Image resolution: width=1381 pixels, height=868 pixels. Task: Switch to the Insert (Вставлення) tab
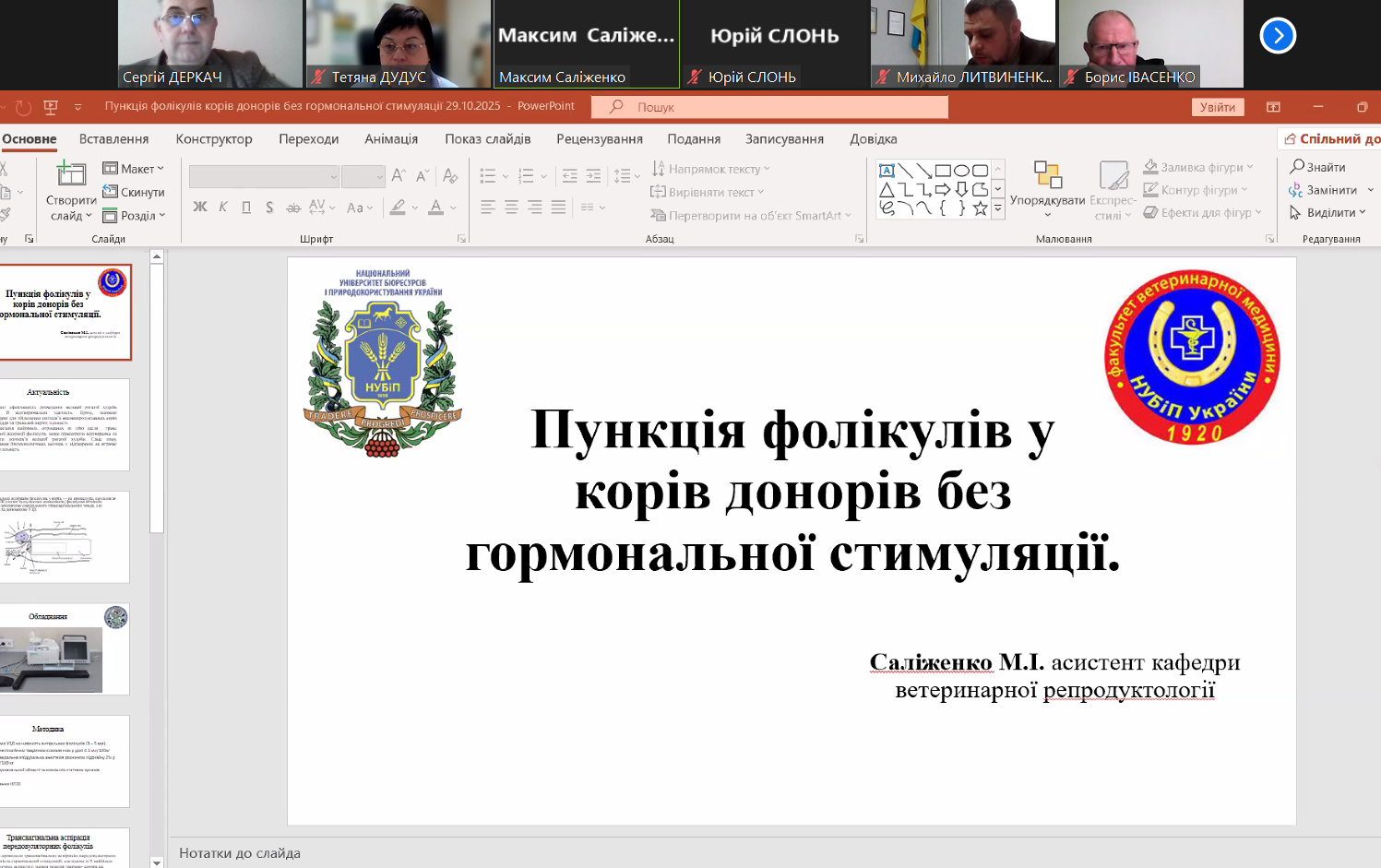(113, 139)
